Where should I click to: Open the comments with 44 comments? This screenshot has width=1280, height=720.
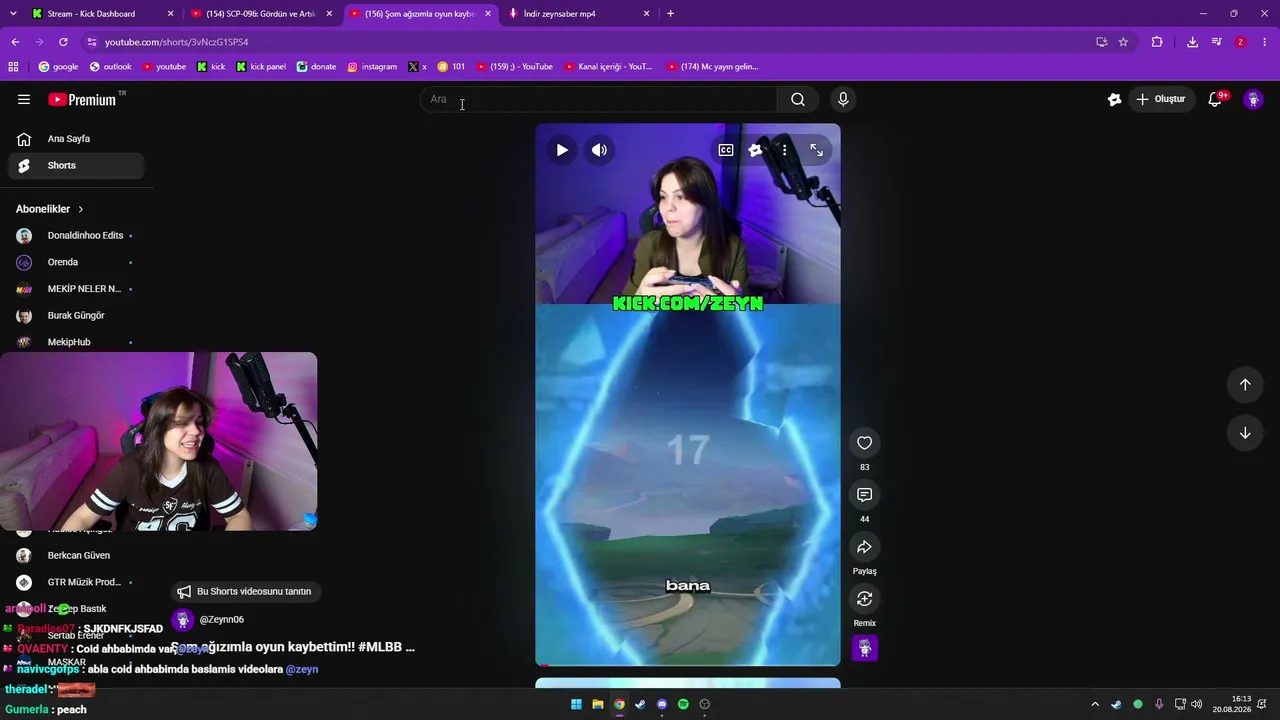pos(865,495)
